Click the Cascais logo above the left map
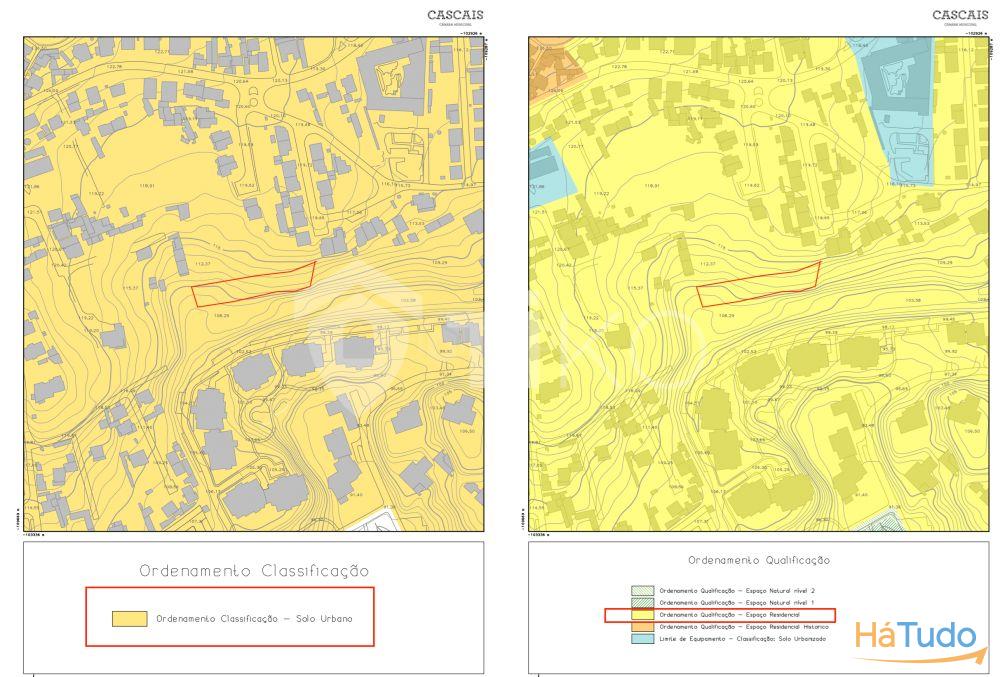1000x677 pixels. point(455,16)
